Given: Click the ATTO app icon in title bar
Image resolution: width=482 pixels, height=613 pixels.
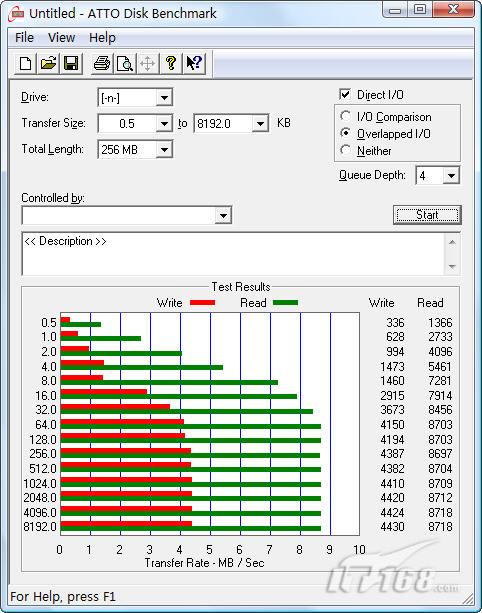Looking at the screenshot, I should tap(18, 14).
